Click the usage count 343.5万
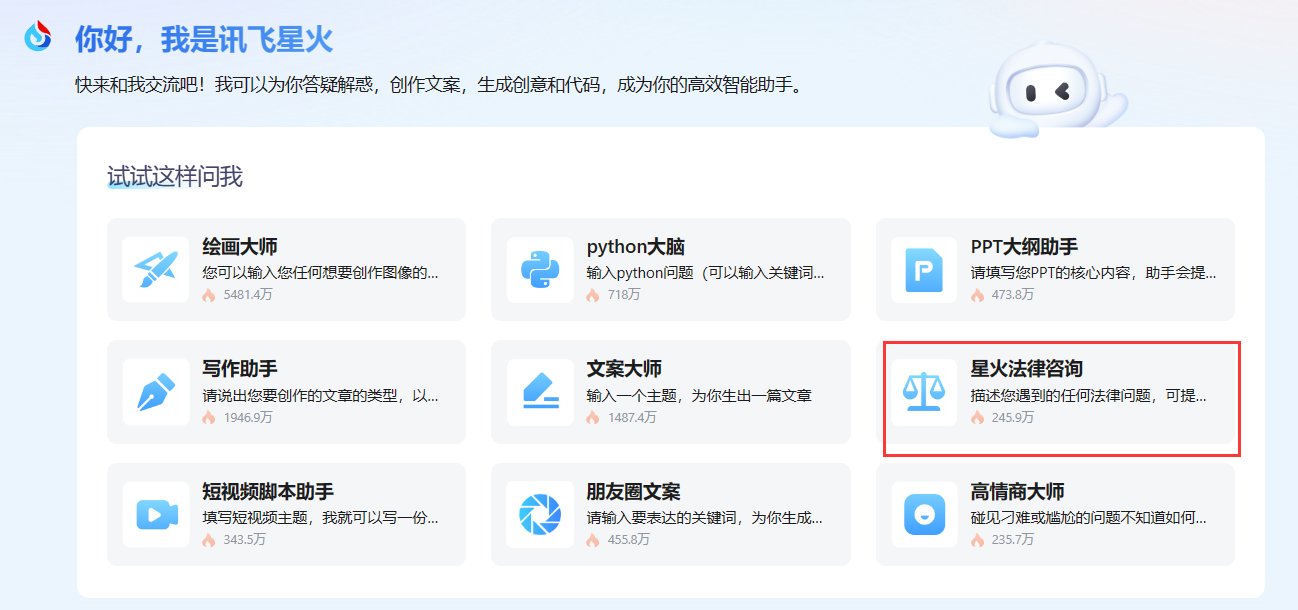The width and height of the screenshot is (1298, 610). pyautogui.click(x=244, y=540)
